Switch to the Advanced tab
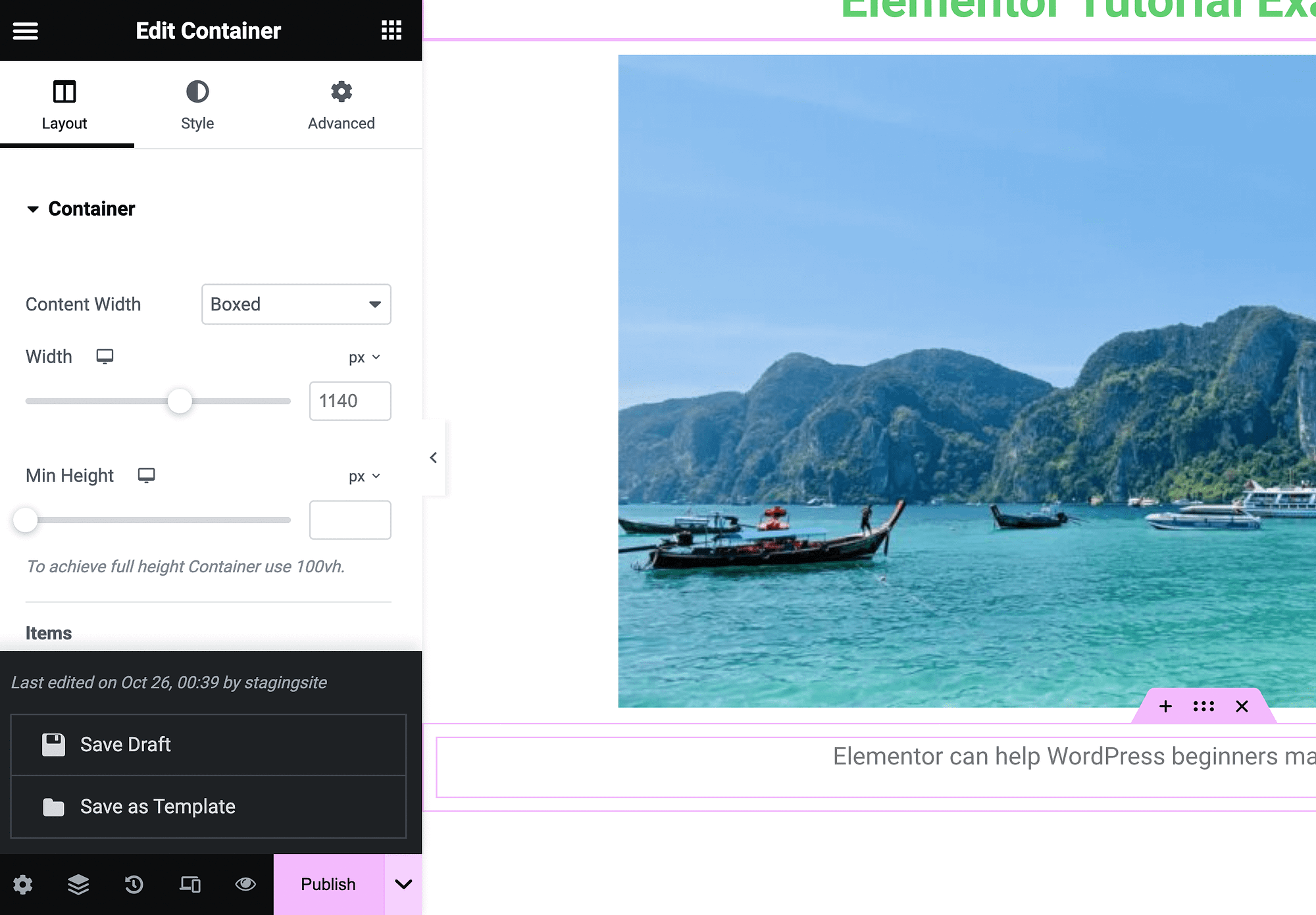 click(x=341, y=105)
